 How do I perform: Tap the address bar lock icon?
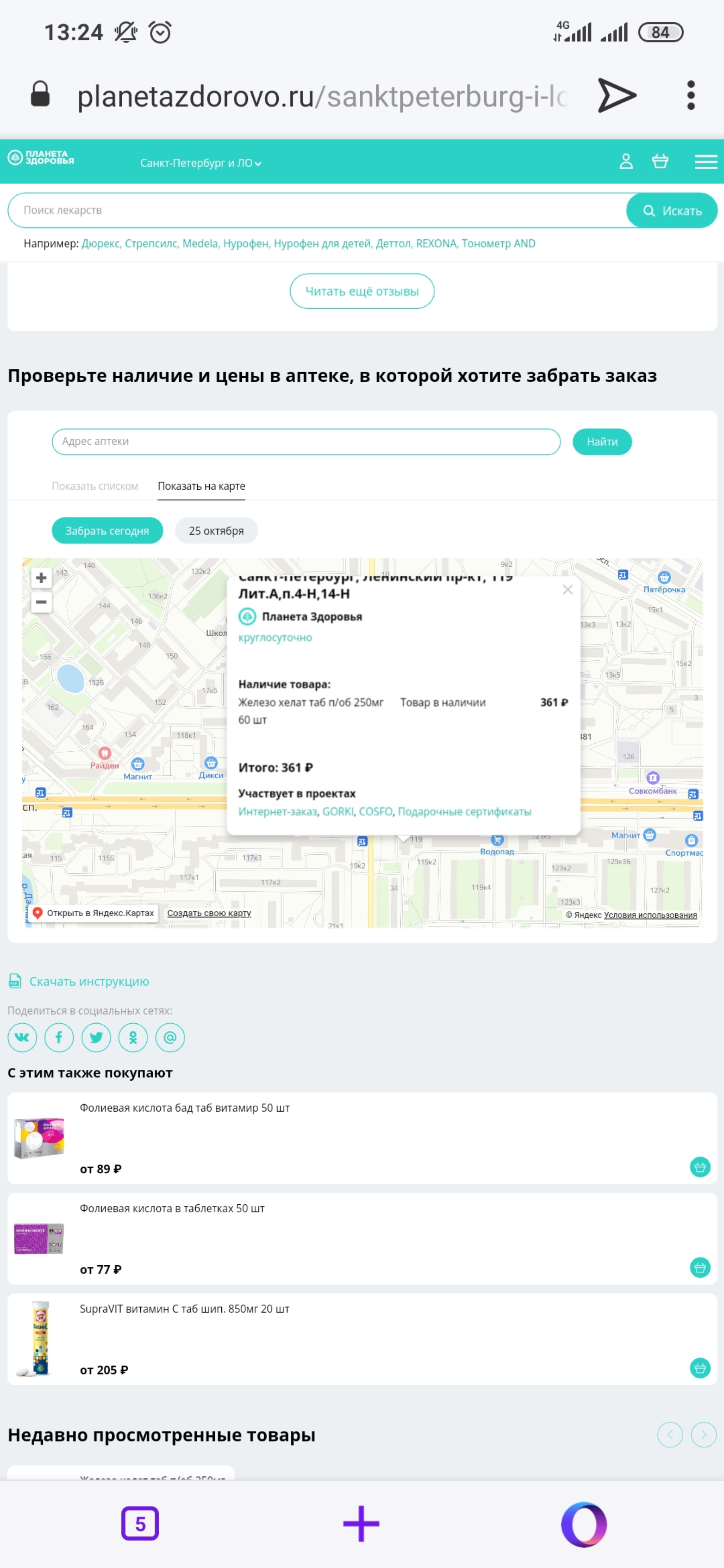(40, 94)
